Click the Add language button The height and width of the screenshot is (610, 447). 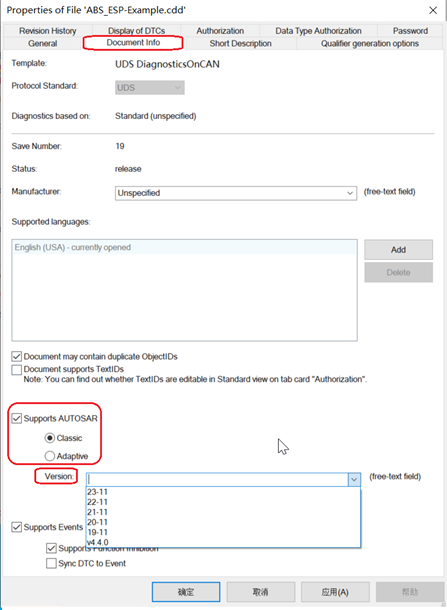click(x=398, y=250)
